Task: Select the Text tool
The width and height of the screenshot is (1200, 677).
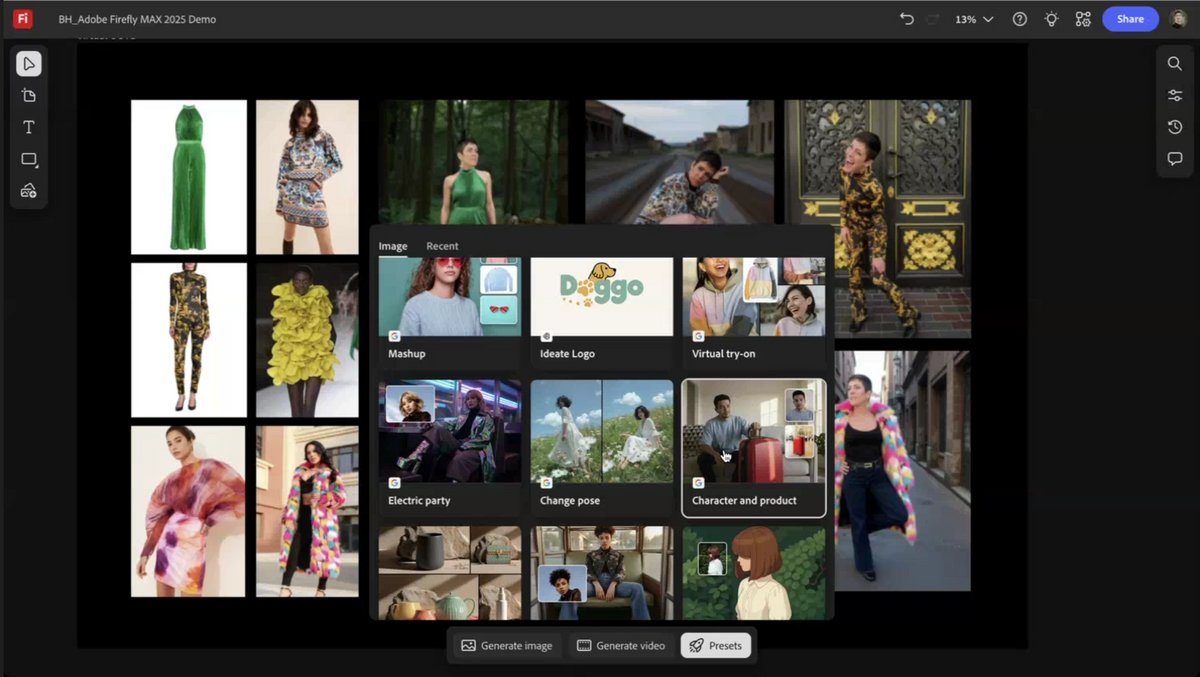Action: [x=29, y=127]
